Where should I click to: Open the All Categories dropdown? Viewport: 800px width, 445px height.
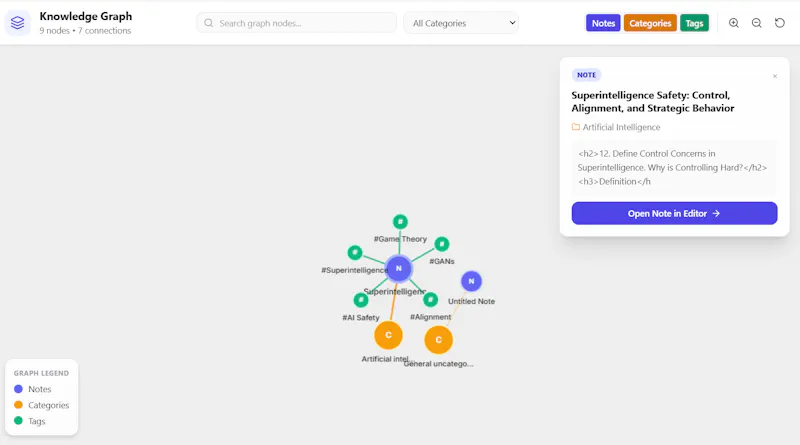(x=461, y=23)
